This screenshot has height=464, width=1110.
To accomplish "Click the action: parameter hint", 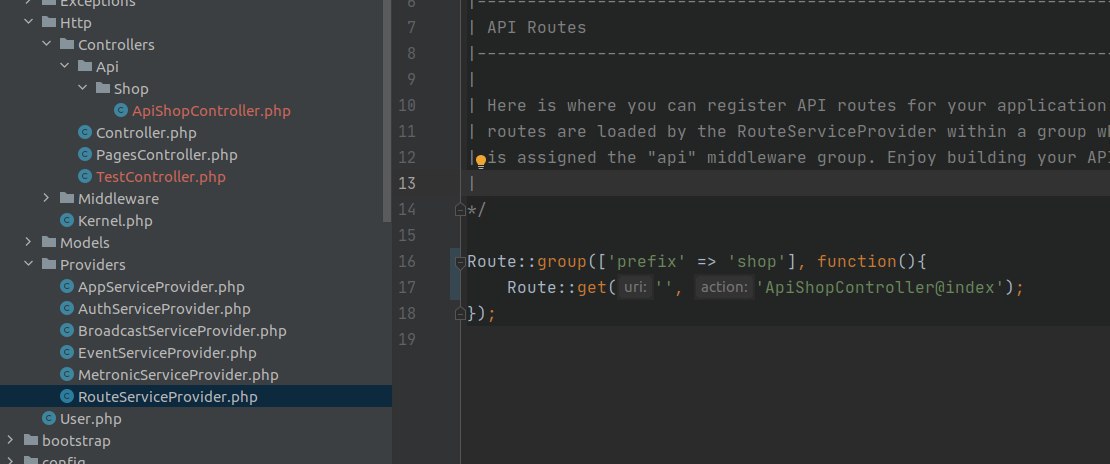I will click(724, 288).
